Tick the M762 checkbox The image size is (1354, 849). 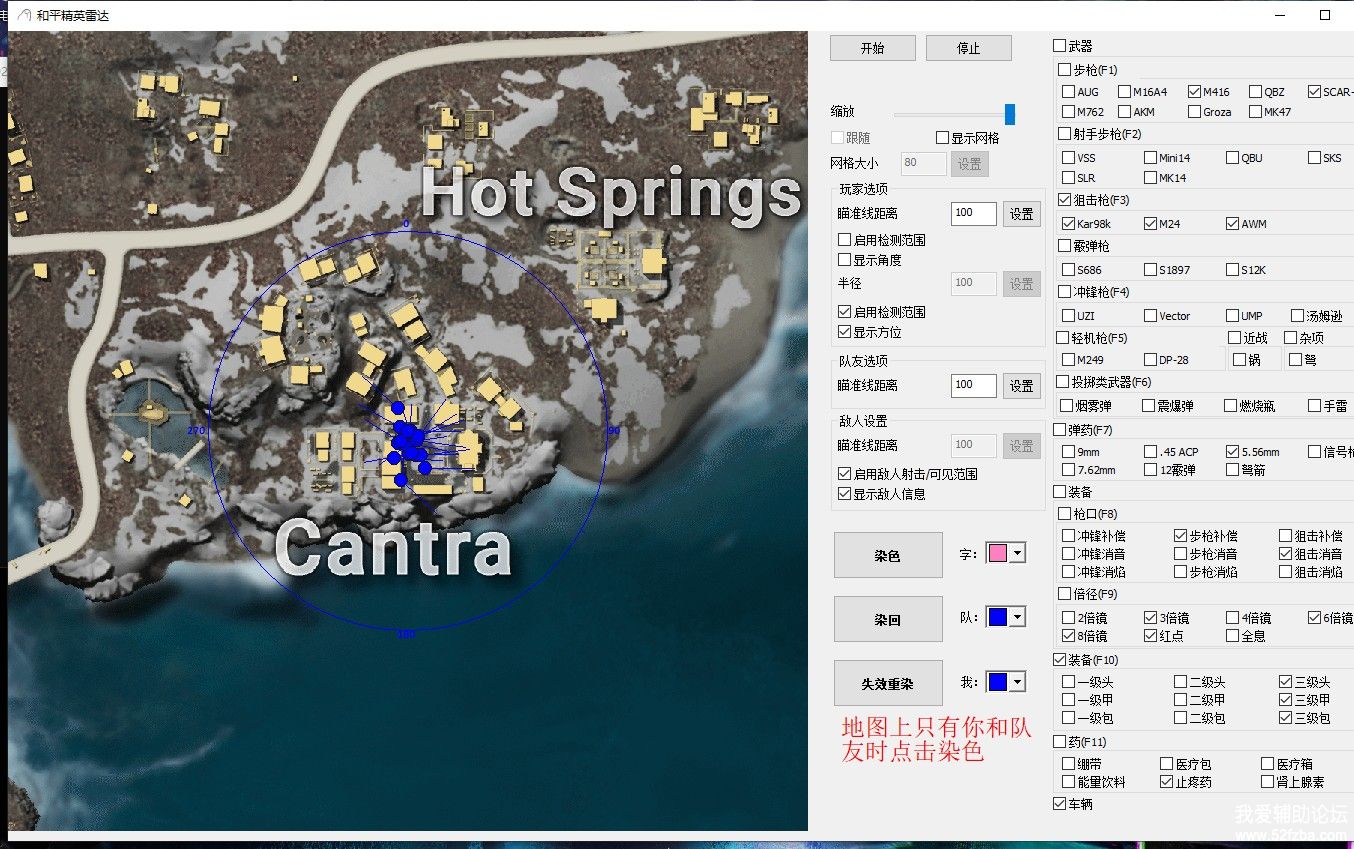pyautogui.click(x=1069, y=112)
